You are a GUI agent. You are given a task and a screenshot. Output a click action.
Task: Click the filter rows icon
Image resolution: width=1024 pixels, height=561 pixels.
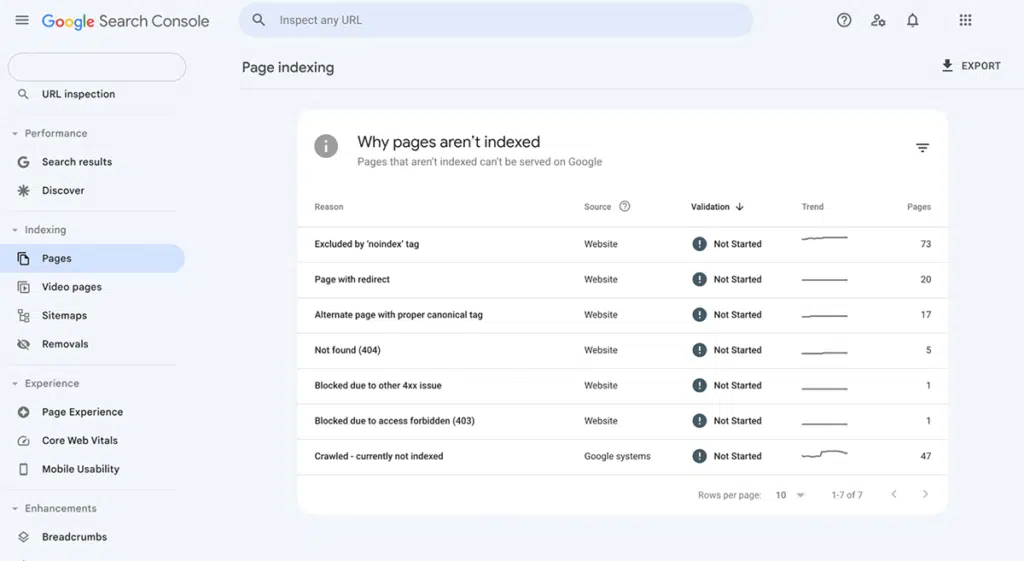922,148
